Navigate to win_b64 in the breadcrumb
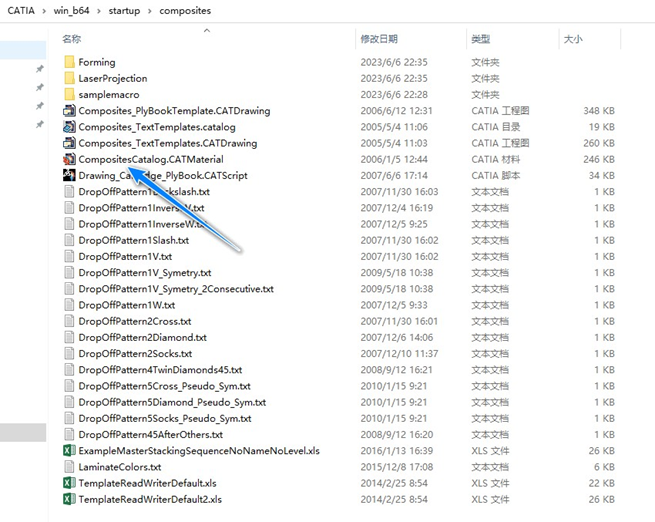The width and height of the screenshot is (655, 522). coord(71,10)
